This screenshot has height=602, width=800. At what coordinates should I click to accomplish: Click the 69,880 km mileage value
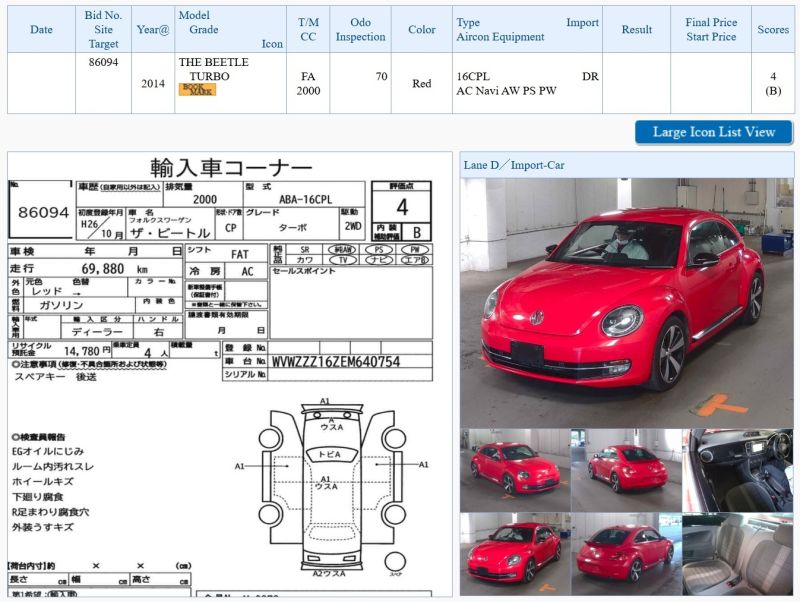pyautogui.click(x=114, y=268)
